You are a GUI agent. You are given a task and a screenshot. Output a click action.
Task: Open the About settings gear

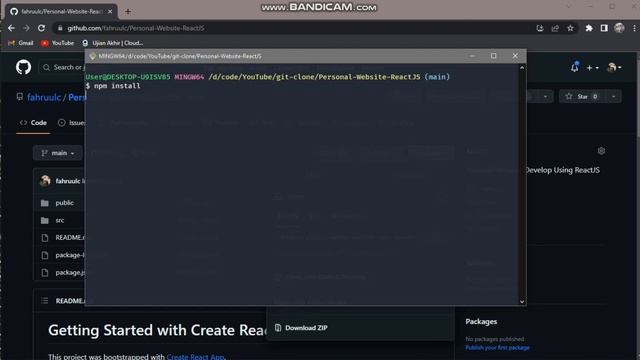(x=601, y=151)
